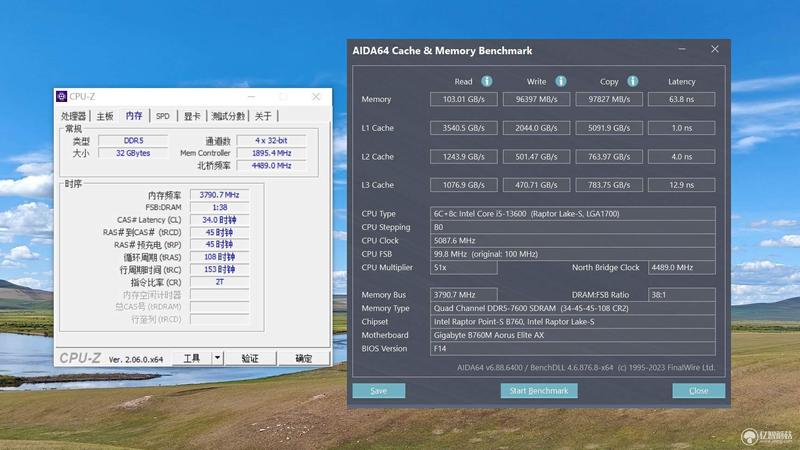Screen dimensions: 800x450
Task: Click the 内存频率 value 3790.7 MHz in CPU-Z
Action: click(x=219, y=195)
